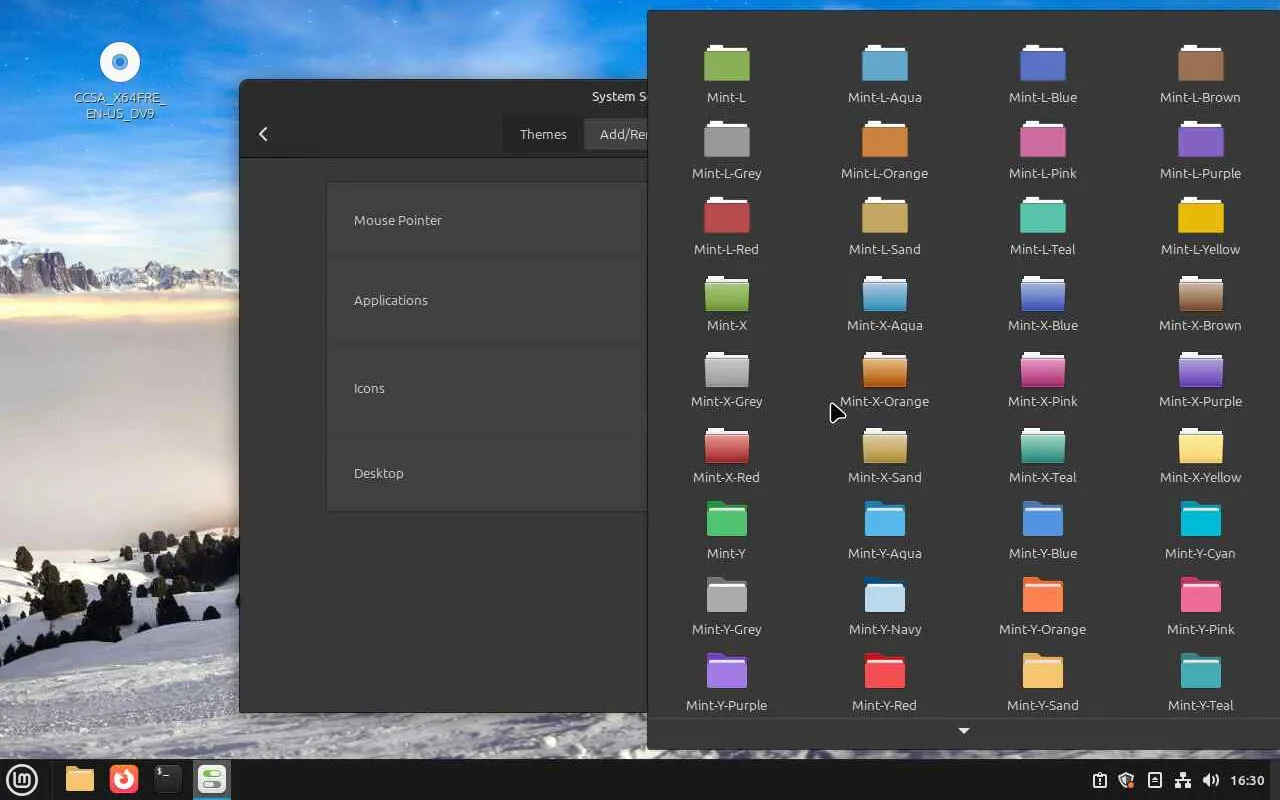Open the Linux Mint start menu

pos(22,780)
